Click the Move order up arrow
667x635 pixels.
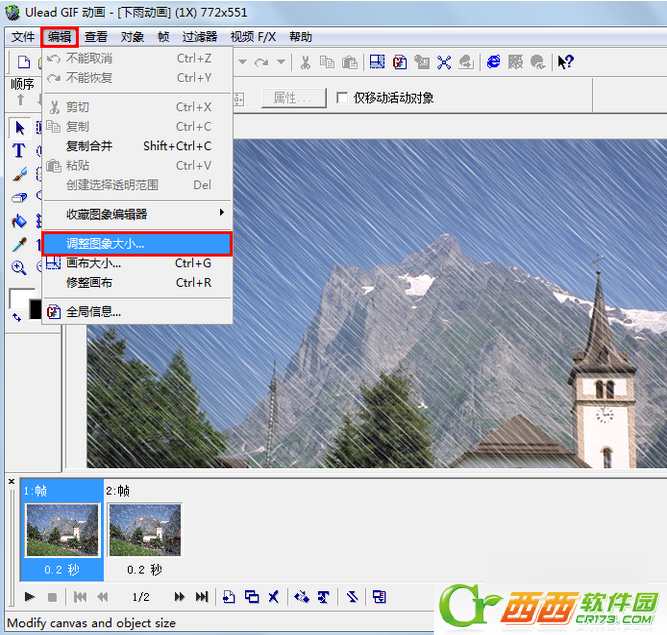pos(20,100)
